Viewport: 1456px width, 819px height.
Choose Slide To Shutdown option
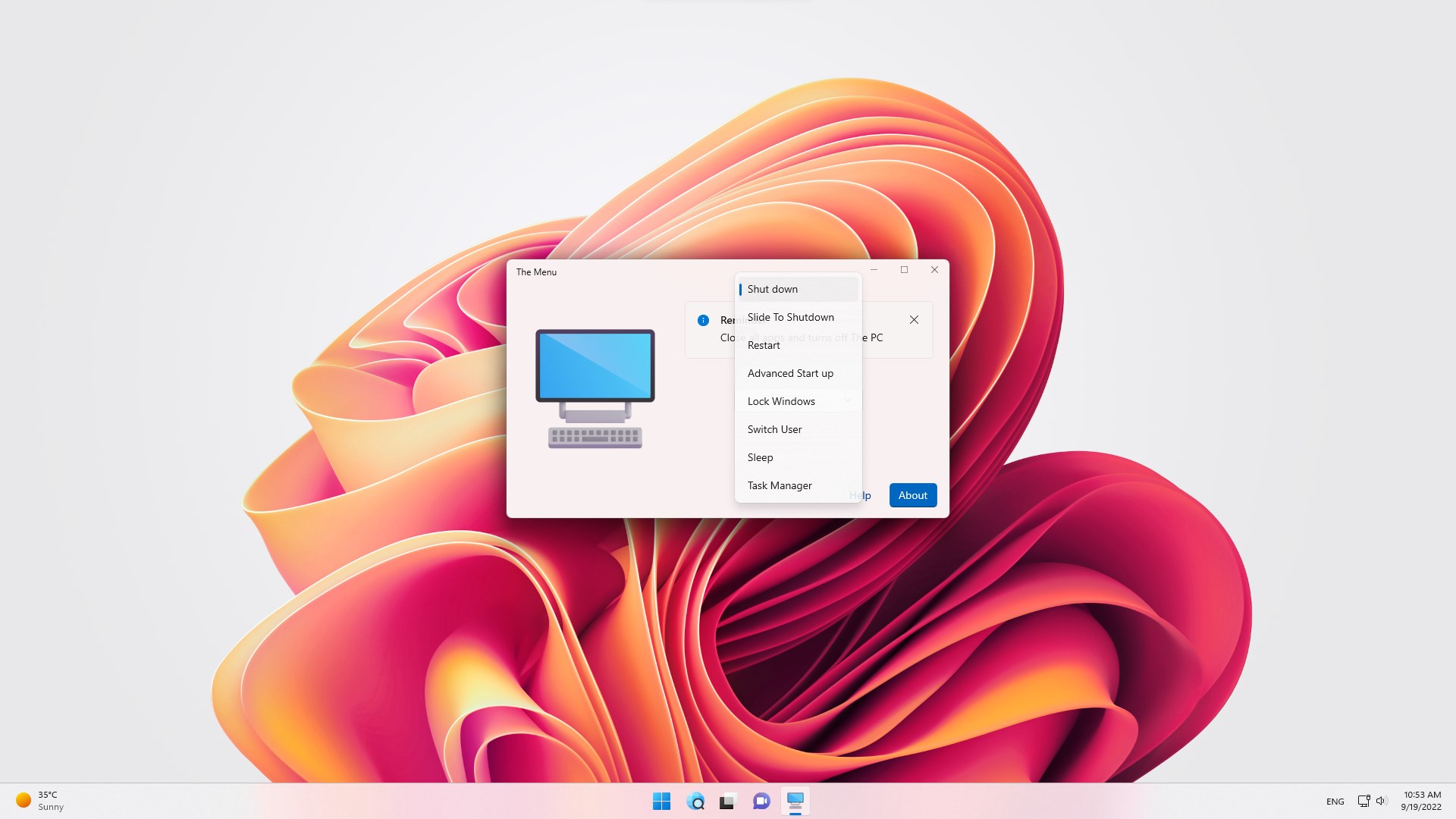pos(799,317)
